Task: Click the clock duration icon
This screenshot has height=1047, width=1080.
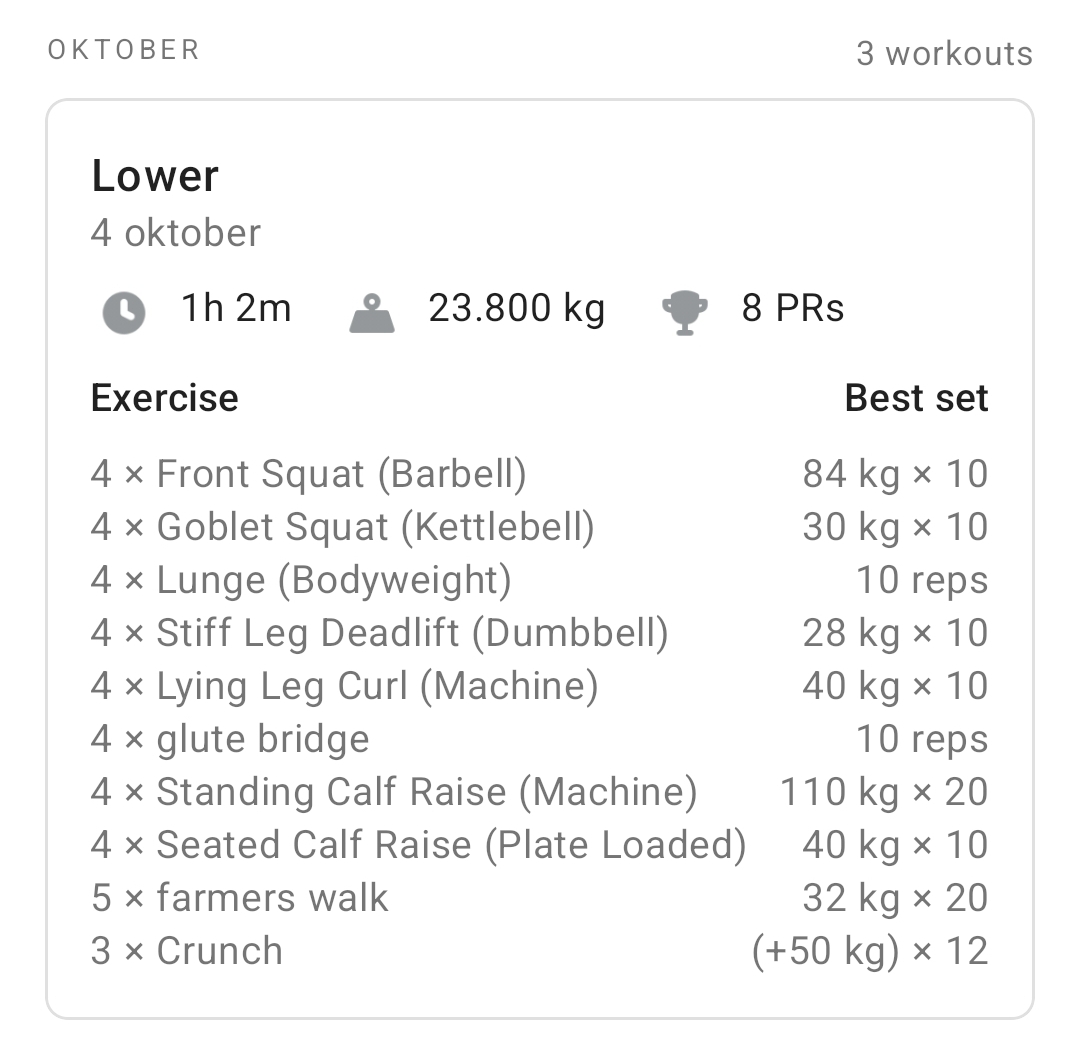Action: click(x=124, y=311)
